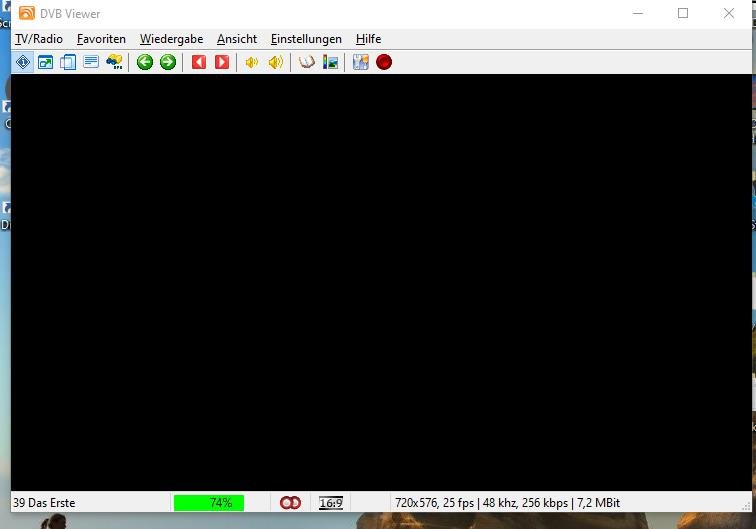
Task: Click the status bar resize grip
Action: point(746,506)
